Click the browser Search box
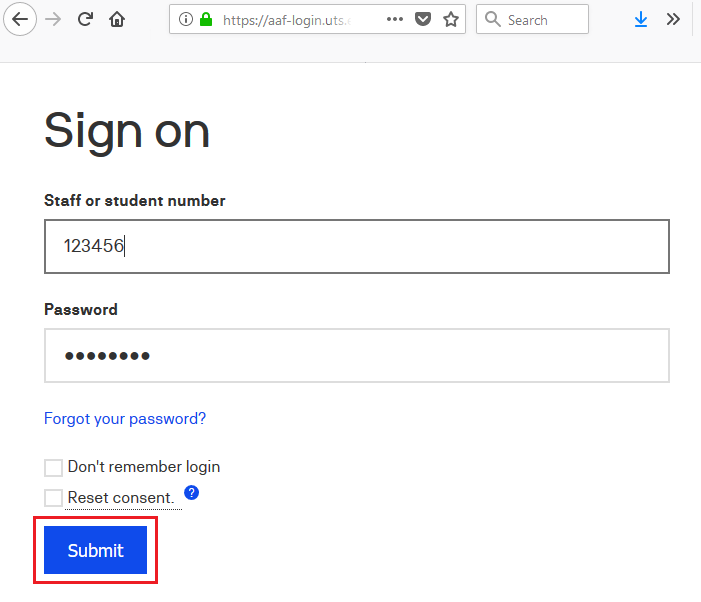This screenshot has height=602, width=701. pyautogui.click(x=540, y=19)
